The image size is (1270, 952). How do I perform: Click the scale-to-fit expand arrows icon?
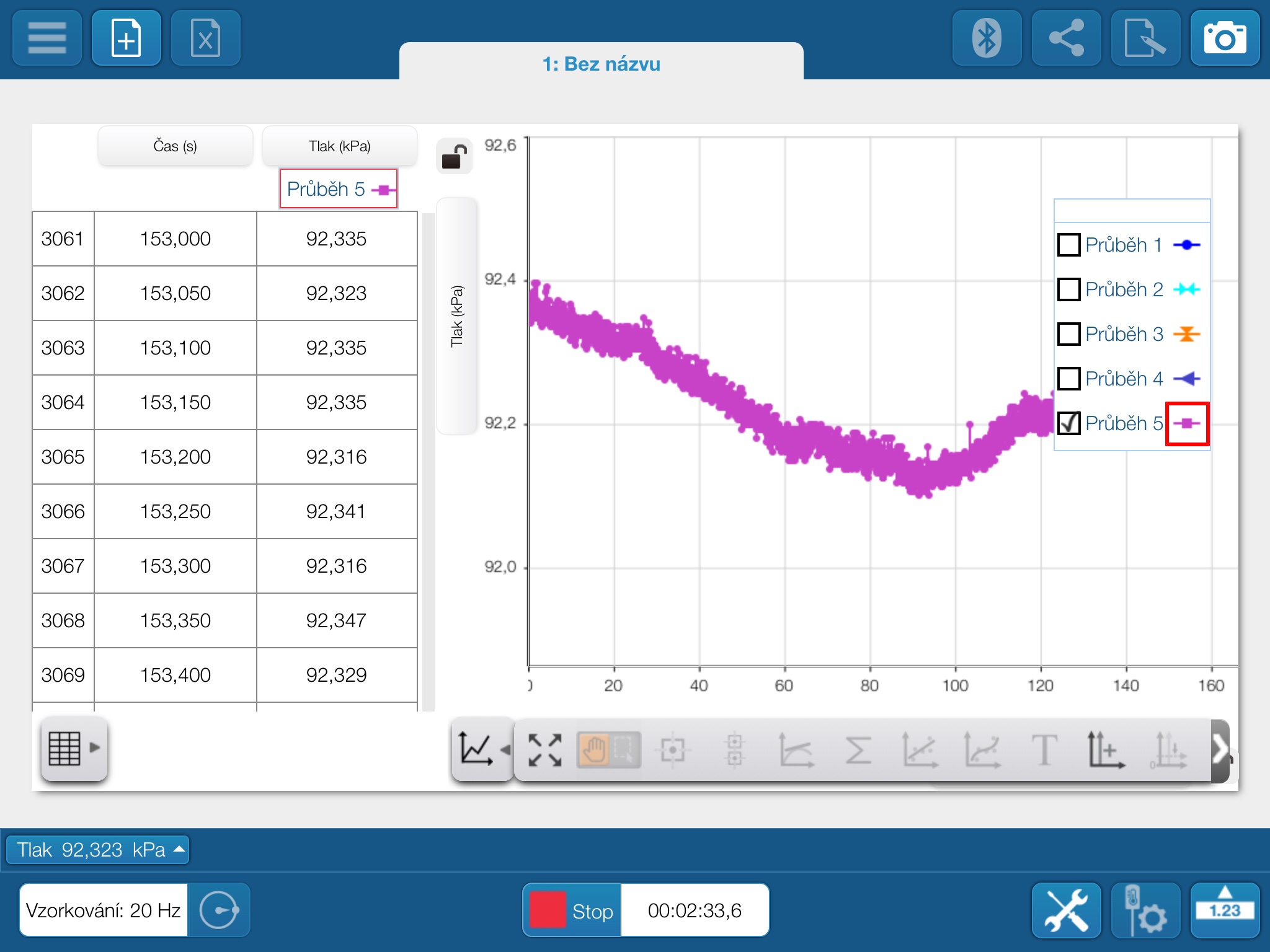tap(544, 750)
